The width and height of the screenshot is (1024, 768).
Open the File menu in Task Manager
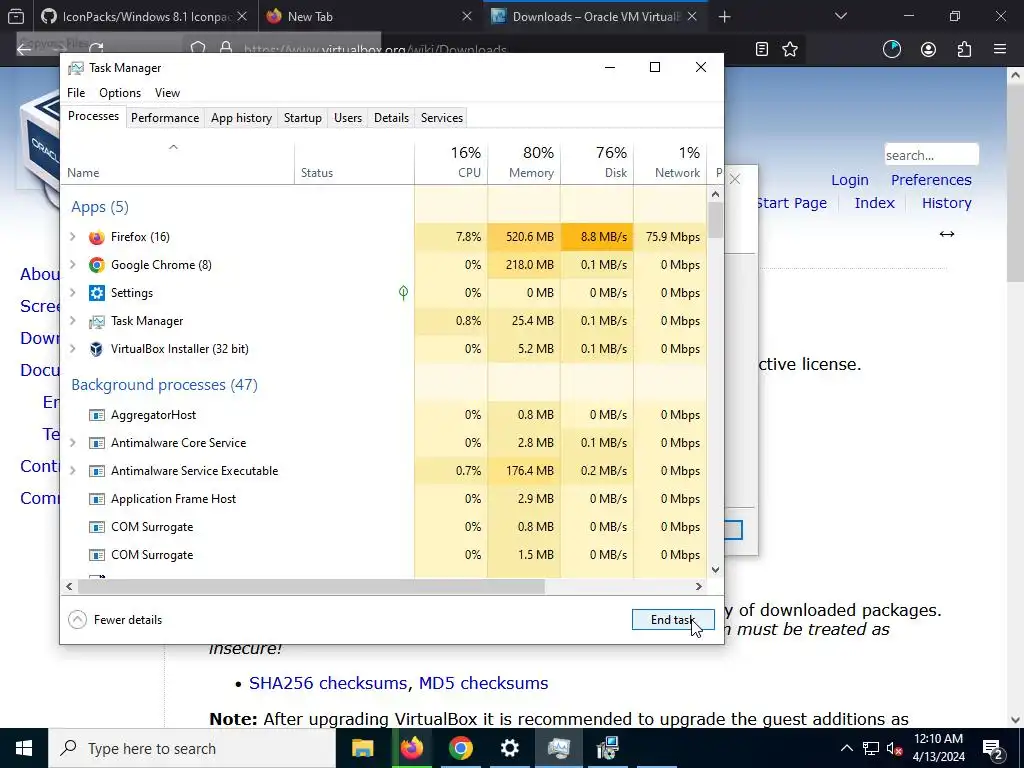[76, 93]
